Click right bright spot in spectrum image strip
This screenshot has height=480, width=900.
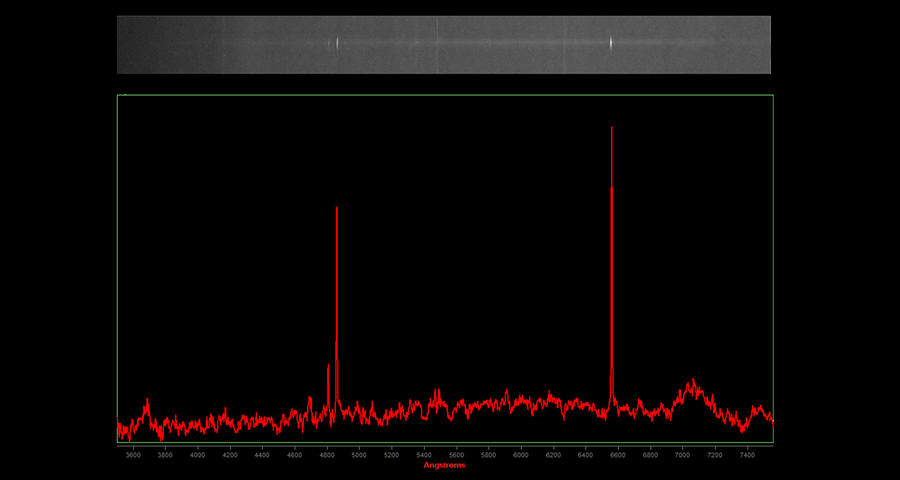click(x=611, y=43)
